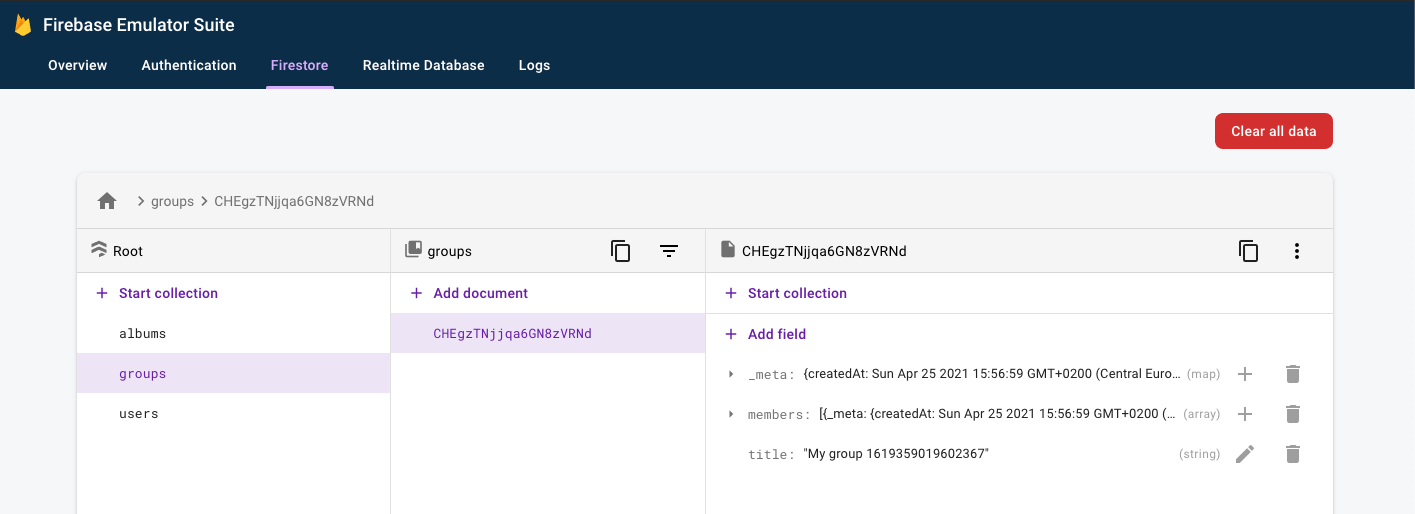Click the home icon in breadcrumb
Image resolution: width=1415 pixels, height=514 pixels.
click(107, 201)
